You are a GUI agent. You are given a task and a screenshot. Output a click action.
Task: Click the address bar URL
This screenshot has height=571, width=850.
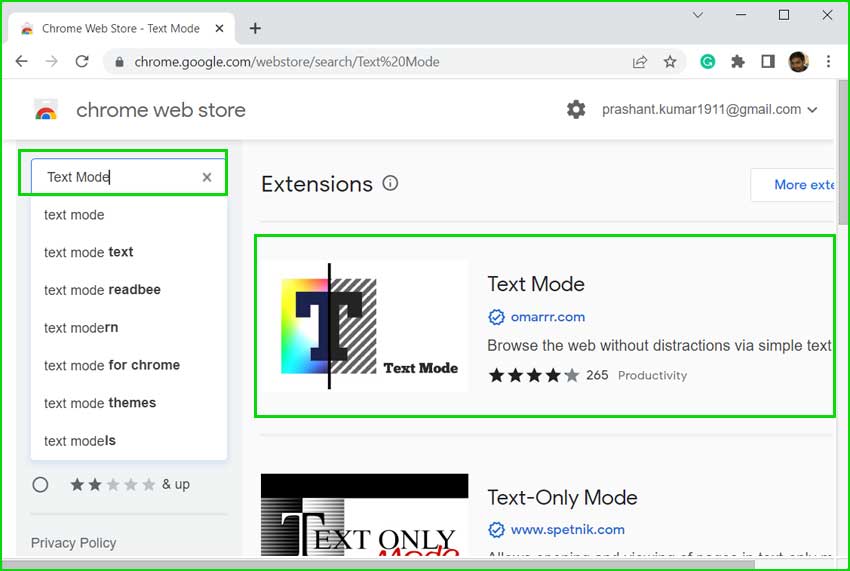[x=287, y=62]
